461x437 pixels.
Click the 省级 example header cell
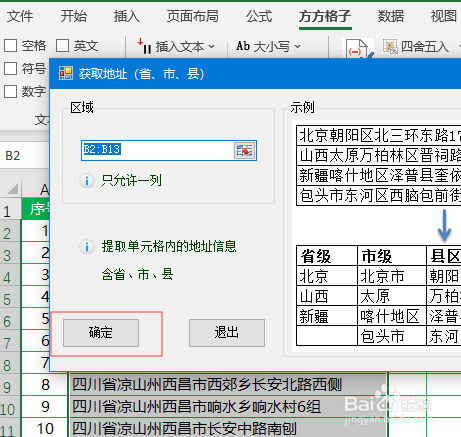click(x=327, y=256)
